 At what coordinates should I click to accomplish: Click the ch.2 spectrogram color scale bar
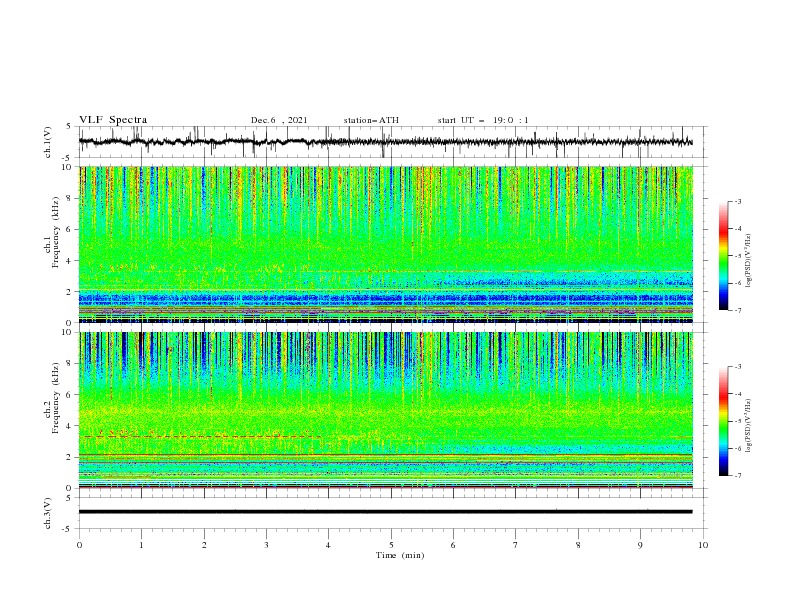pos(723,421)
